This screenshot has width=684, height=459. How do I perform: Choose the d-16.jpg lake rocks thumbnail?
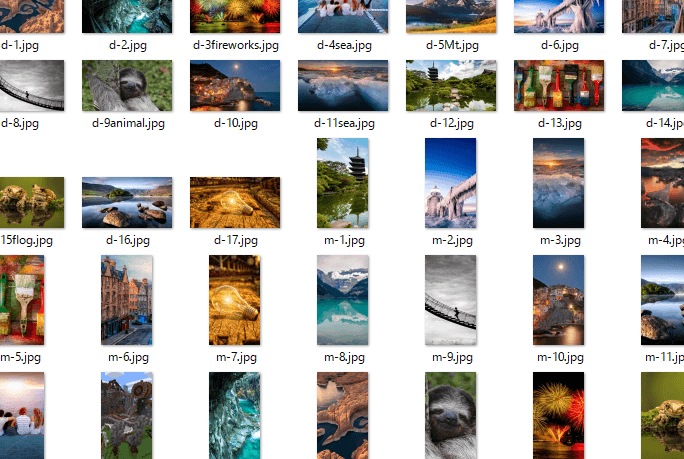(x=127, y=203)
